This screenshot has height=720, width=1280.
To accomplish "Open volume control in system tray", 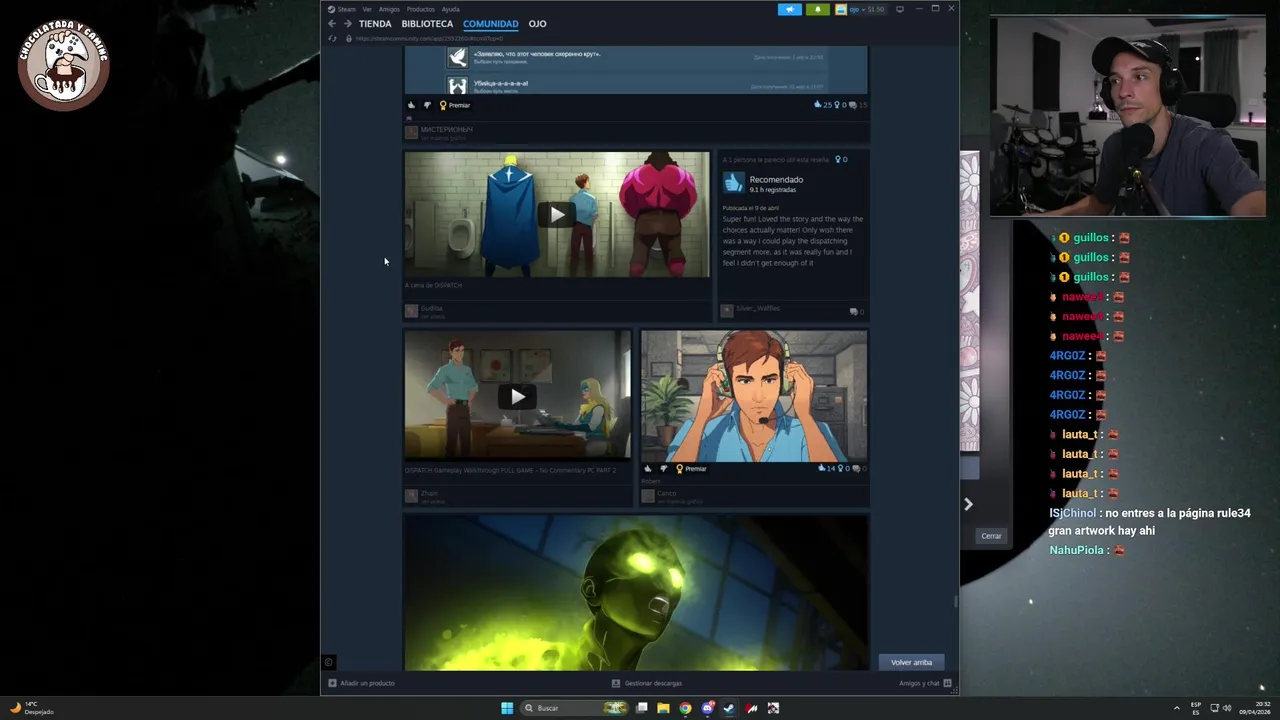I will click(1227, 708).
